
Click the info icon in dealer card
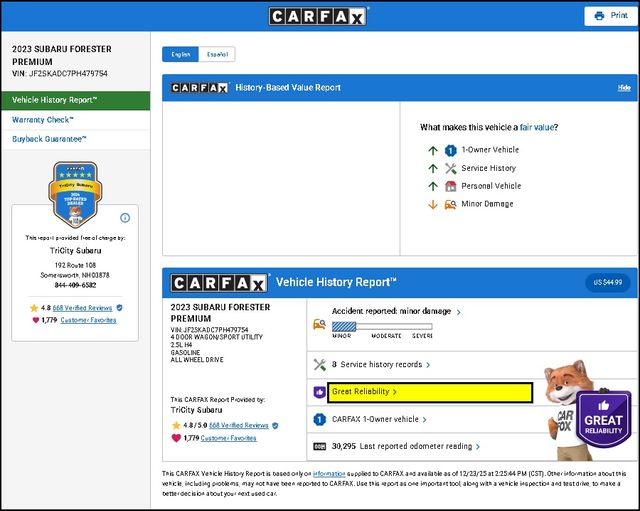click(125, 217)
